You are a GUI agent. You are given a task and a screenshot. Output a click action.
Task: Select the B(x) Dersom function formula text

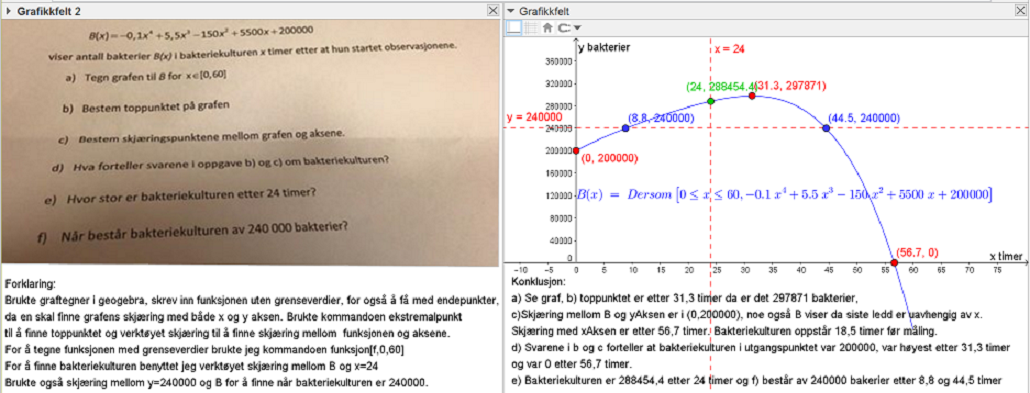(784, 195)
